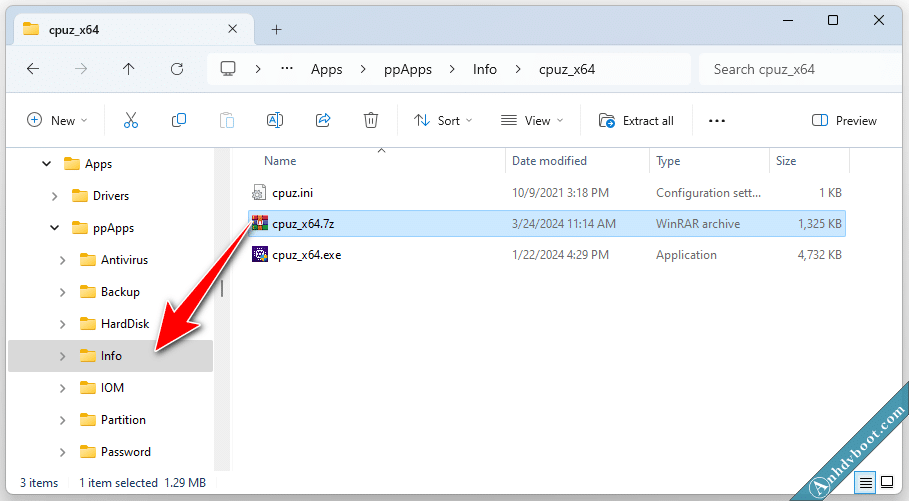Image resolution: width=909 pixels, height=501 pixels.
Task: Expand the Drivers tree node
Action: point(54,196)
